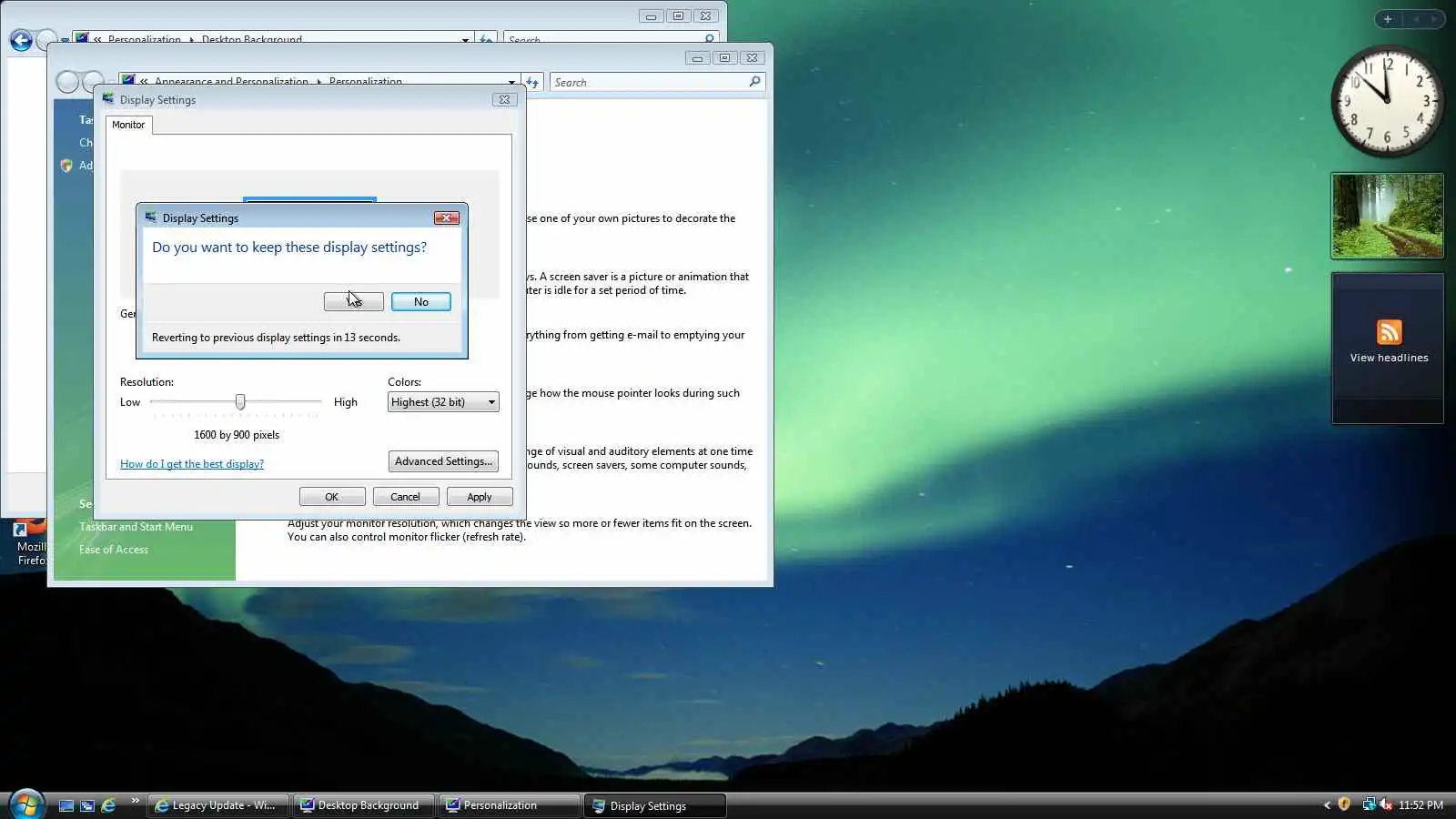Click the magnifier icon in Personalization window search
1456x819 pixels.
click(x=754, y=82)
